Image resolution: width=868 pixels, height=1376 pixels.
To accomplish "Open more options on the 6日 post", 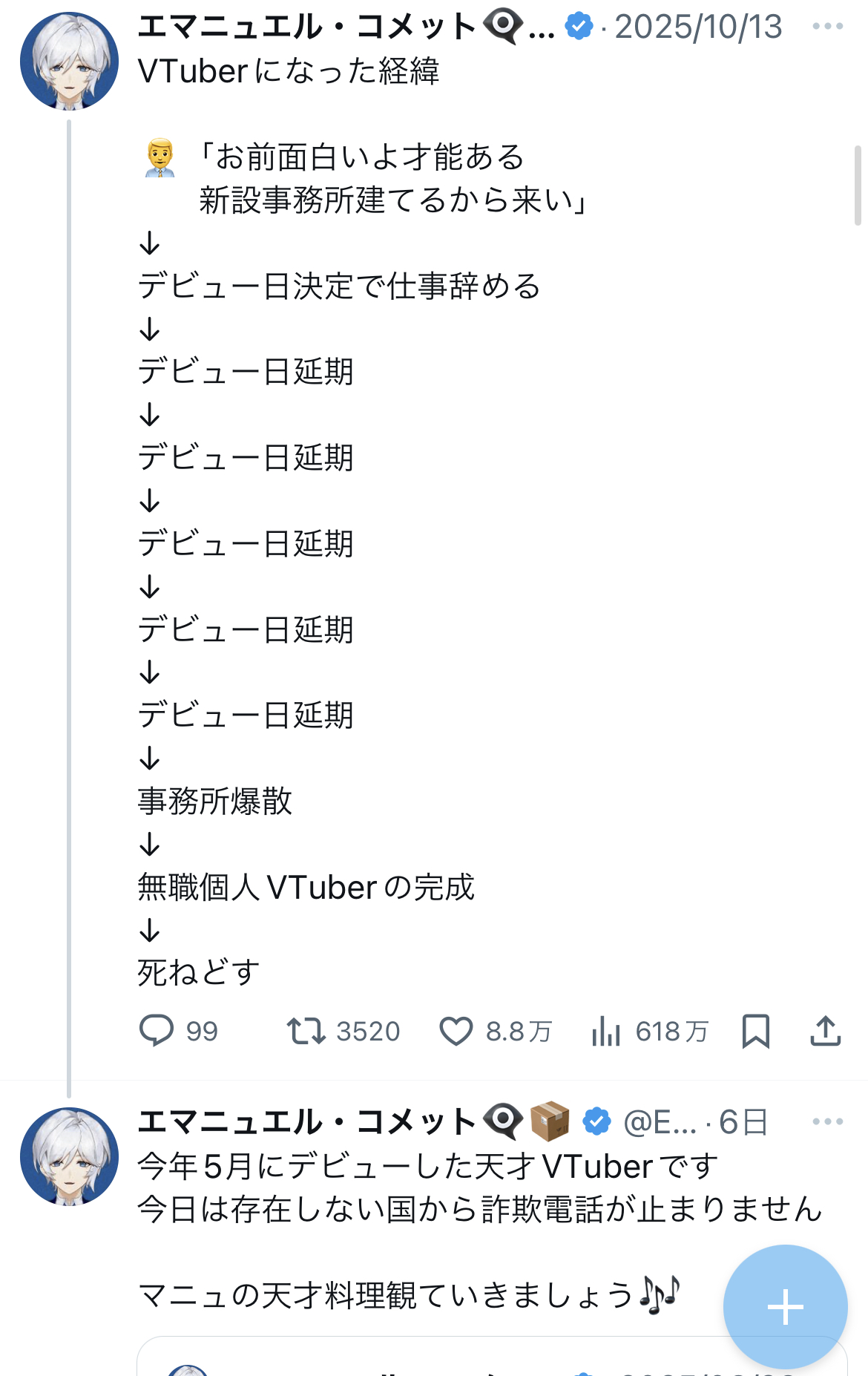I will [x=827, y=1121].
